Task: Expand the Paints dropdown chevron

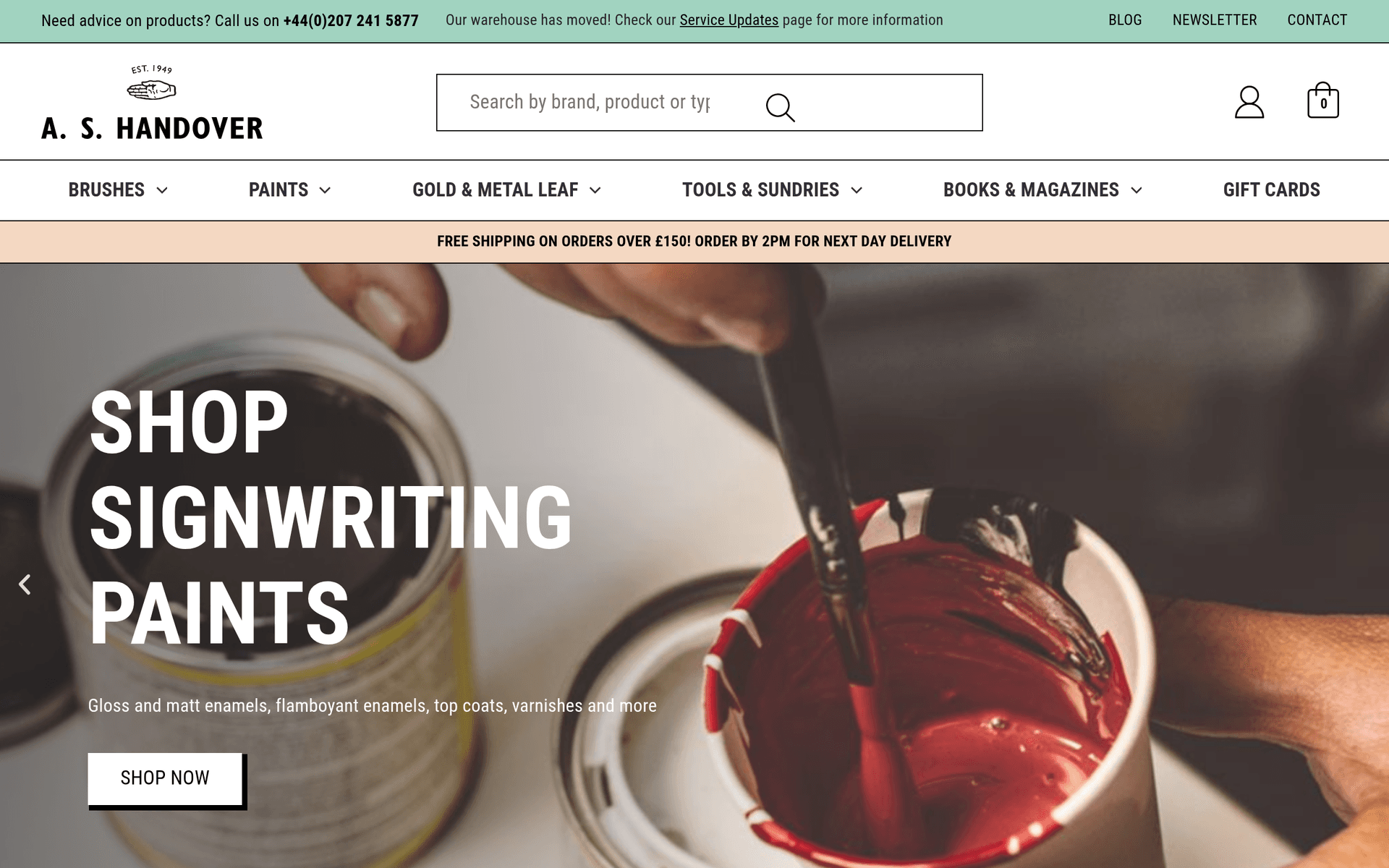Action: (325, 190)
